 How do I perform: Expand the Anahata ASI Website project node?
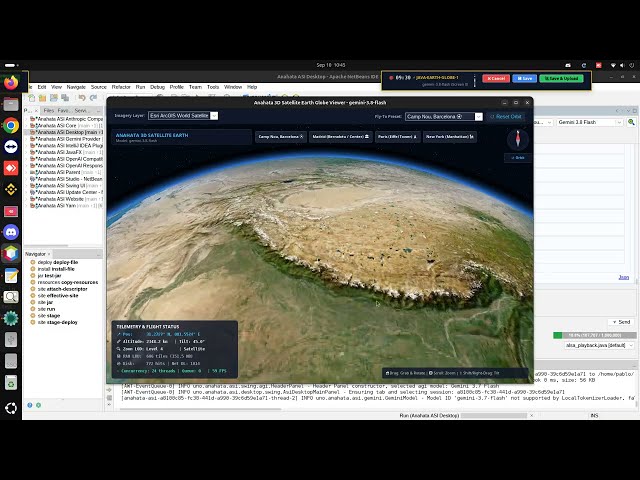tap(27, 199)
